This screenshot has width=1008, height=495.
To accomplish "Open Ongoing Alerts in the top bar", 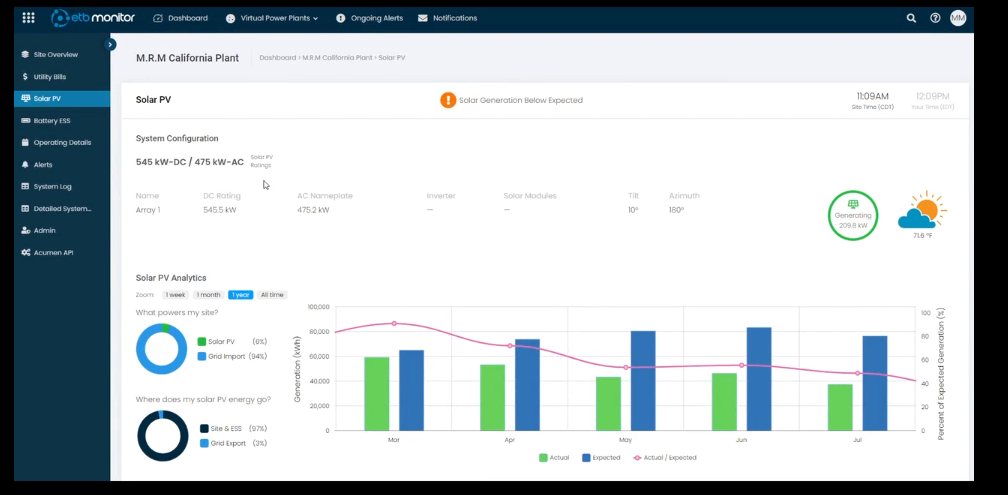I will [x=371, y=18].
